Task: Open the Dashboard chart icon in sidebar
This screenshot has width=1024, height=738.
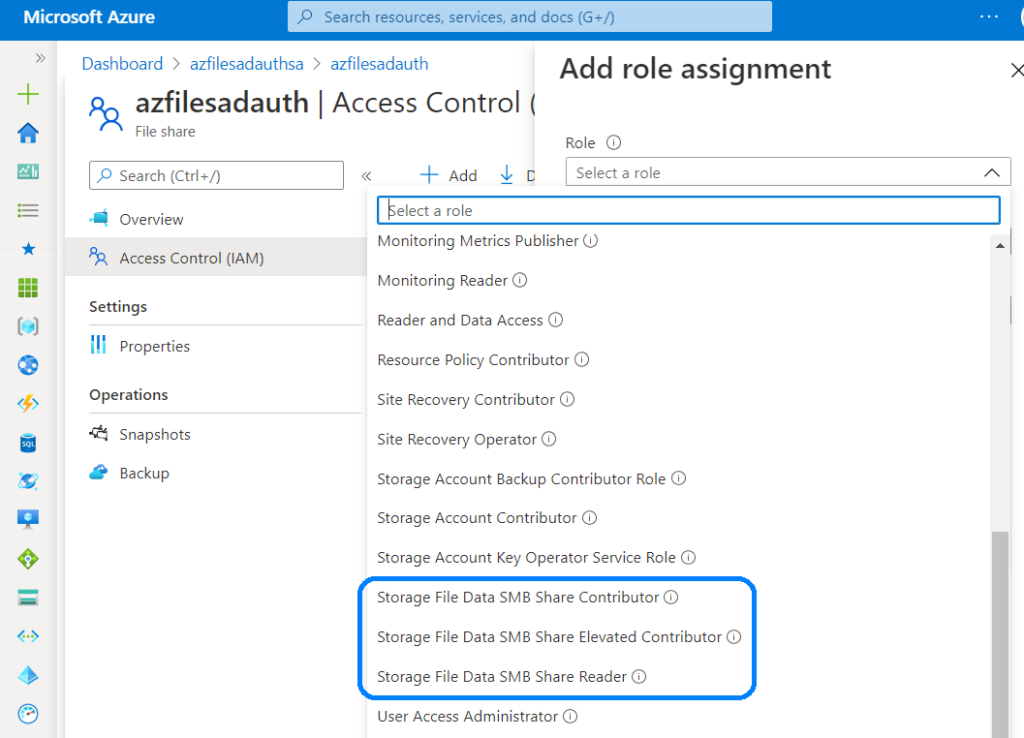Action: (27, 171)
